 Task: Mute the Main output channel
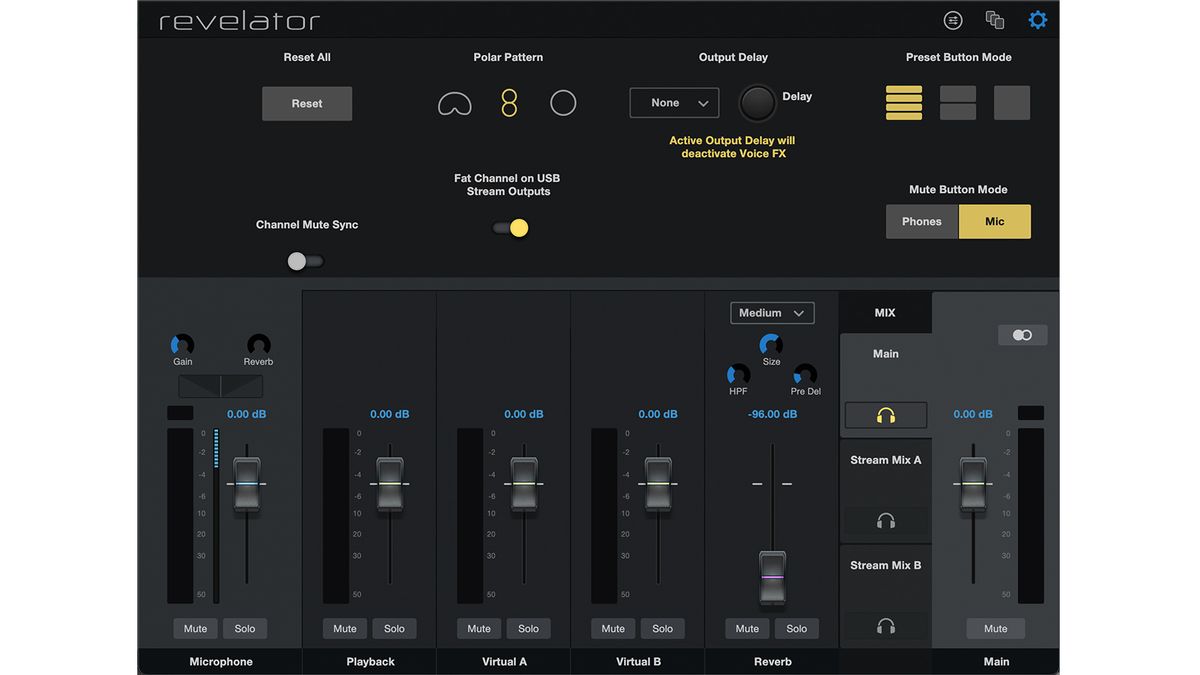pyautogui.click(x=996, y=629)
